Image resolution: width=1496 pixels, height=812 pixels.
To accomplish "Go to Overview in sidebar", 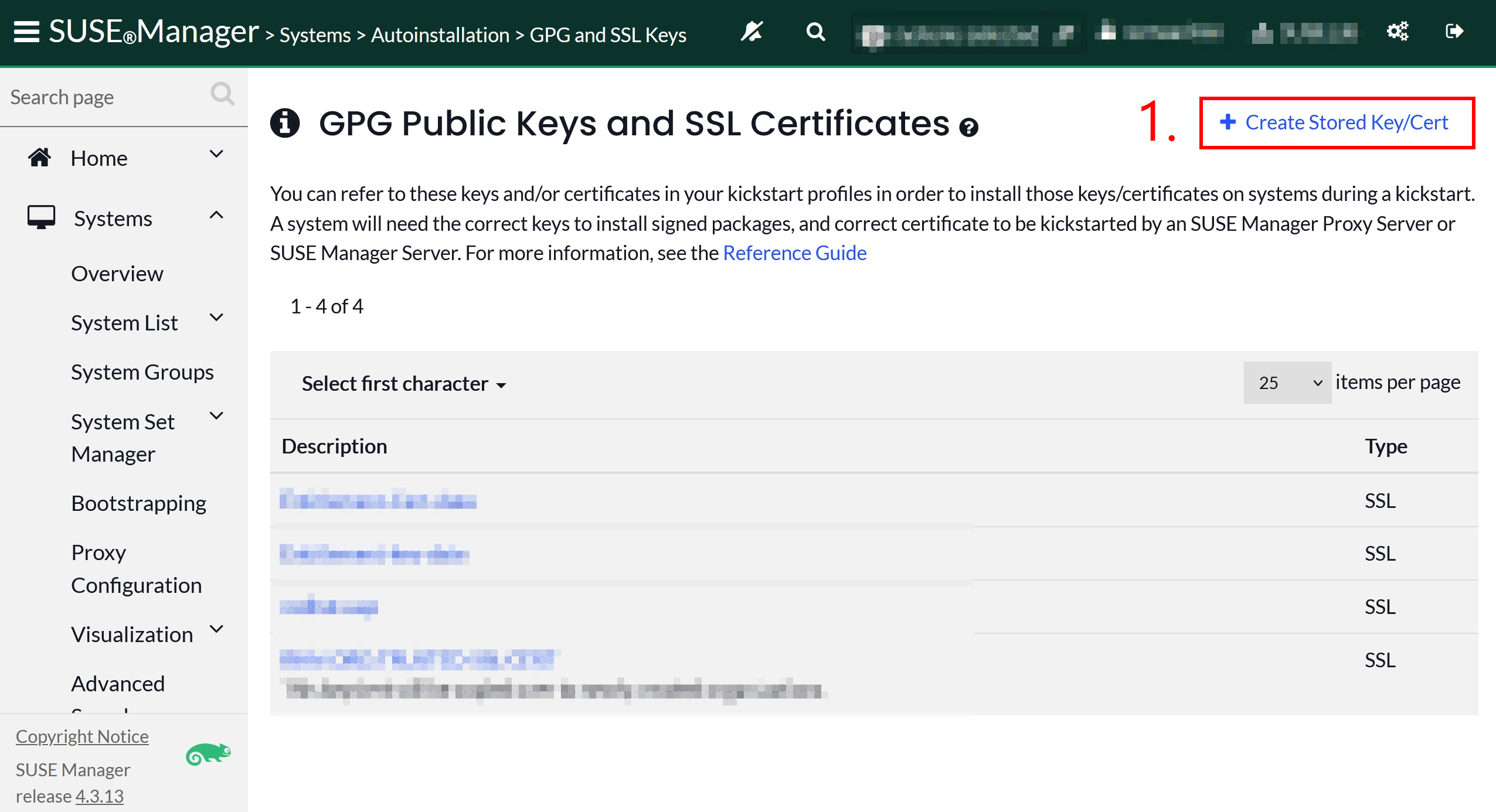I will (117, 274).
